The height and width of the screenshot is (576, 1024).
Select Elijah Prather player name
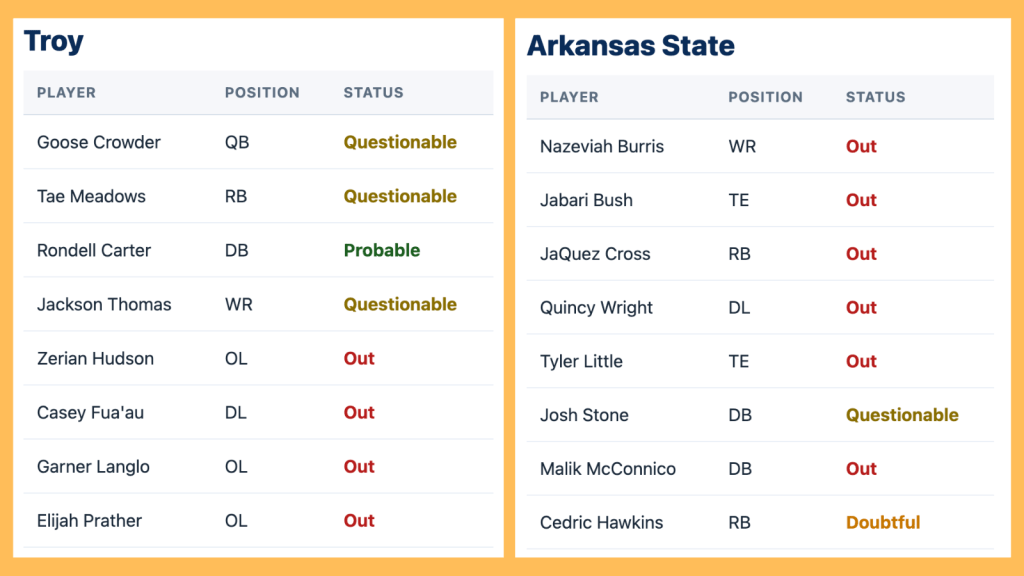click(x=89, y=520)
